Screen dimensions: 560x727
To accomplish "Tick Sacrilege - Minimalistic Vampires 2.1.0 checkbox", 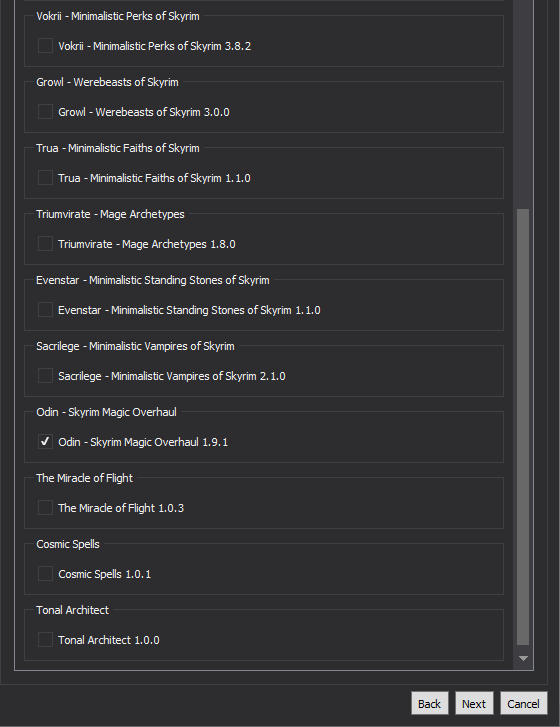I will [x=45, y=376].
